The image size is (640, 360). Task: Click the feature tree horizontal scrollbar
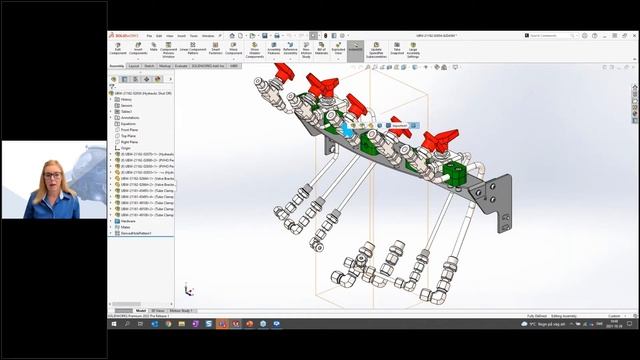pos(126,304)
